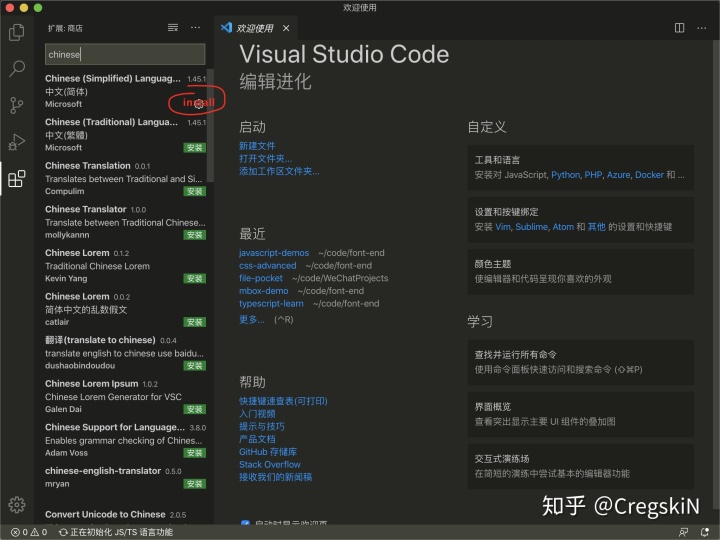Open 快捷键速查表 help link
720x540 pixels.
(x=283, y=401)
